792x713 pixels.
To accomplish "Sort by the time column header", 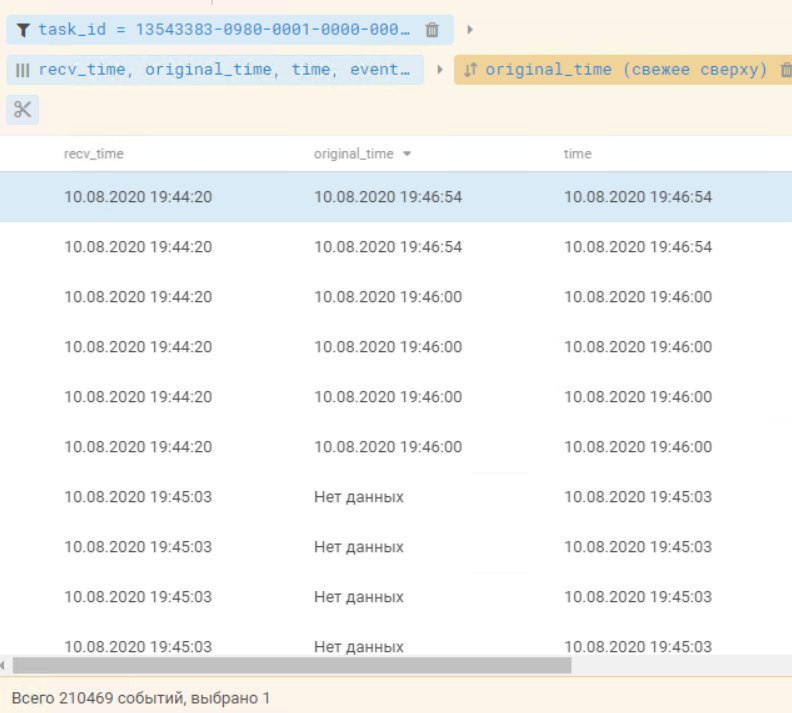I will pos(577,154).
